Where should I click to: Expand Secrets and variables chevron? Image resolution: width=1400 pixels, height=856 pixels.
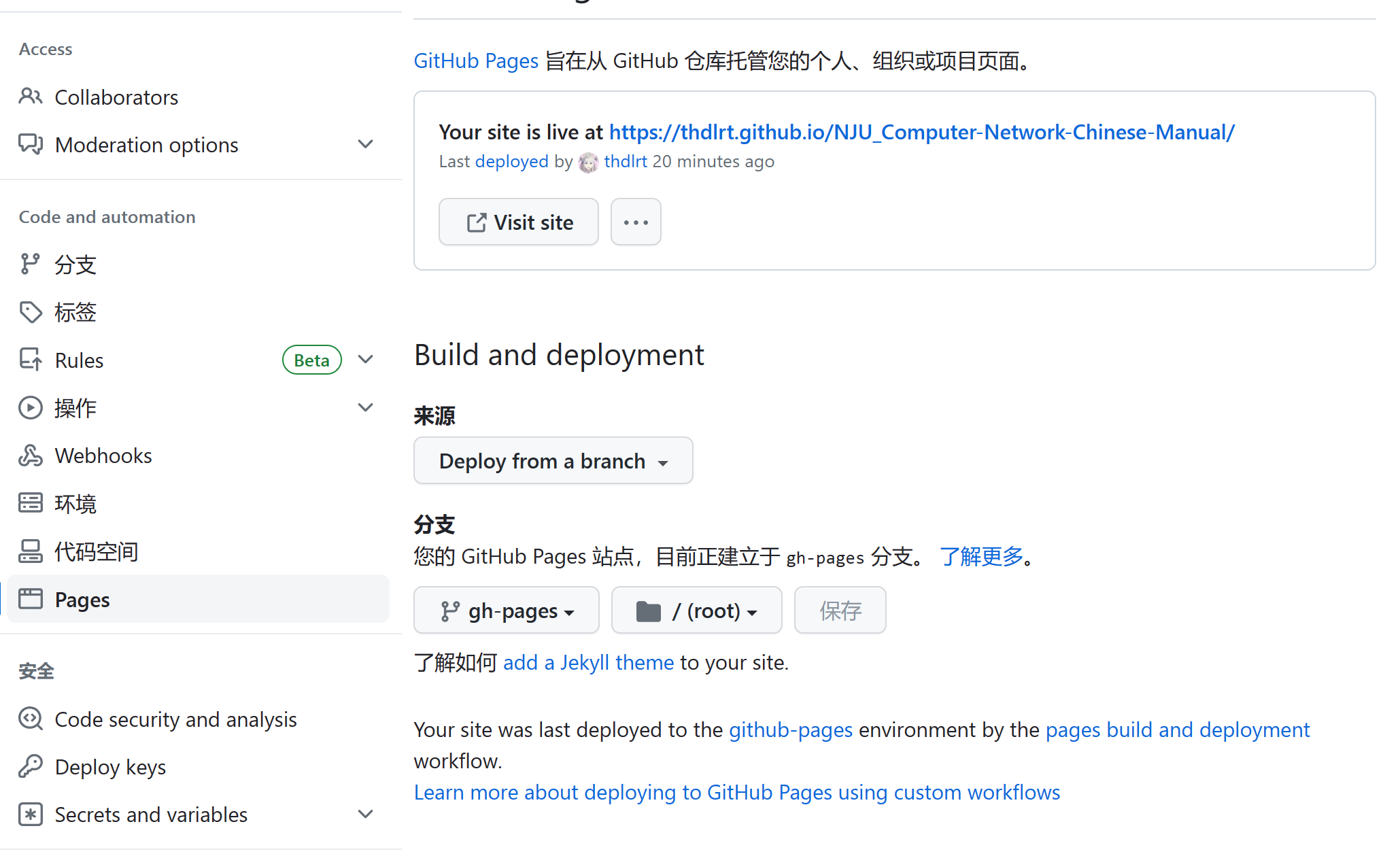coord(366,815)
